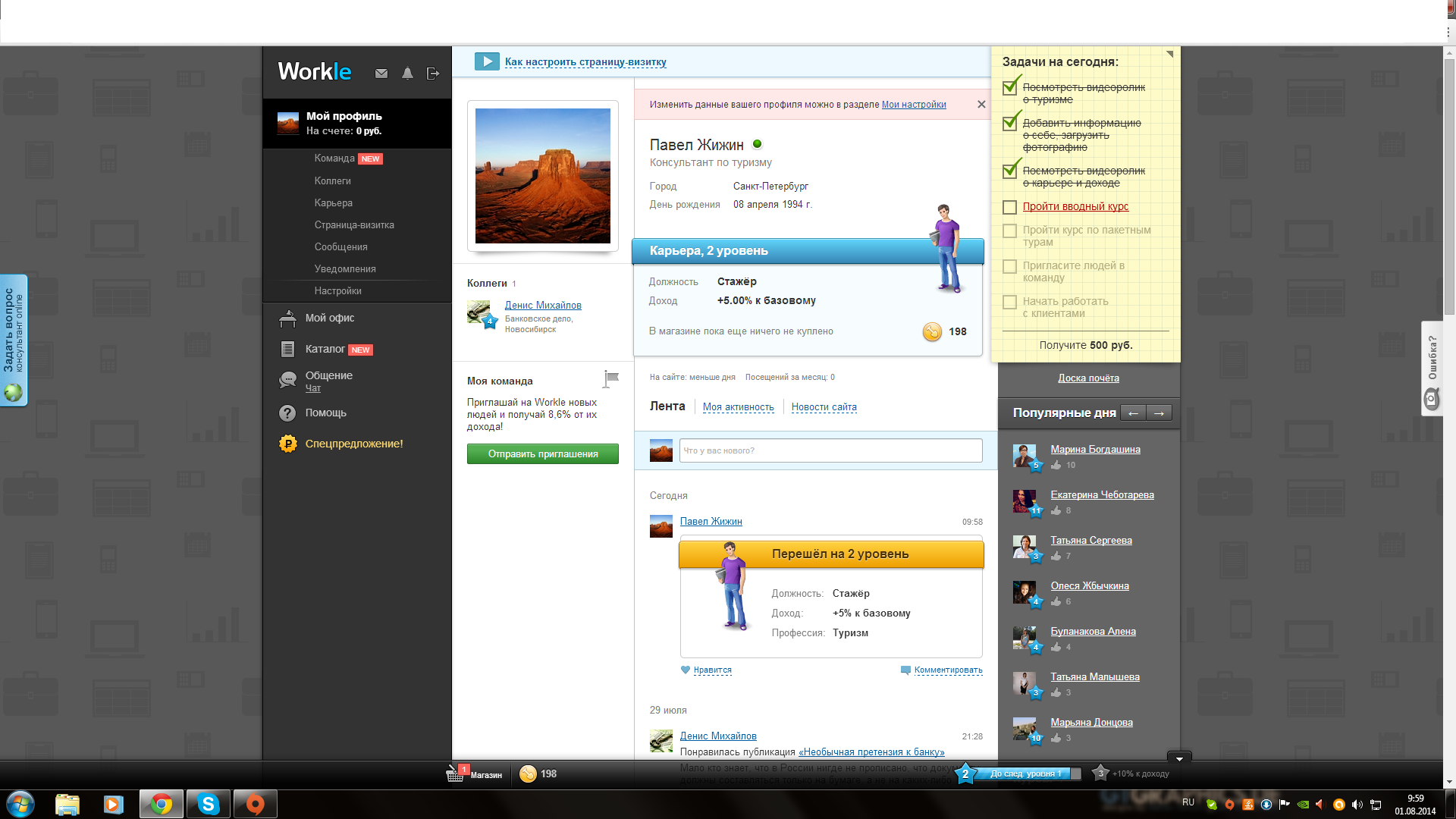Click the logout icon next to the bell
1456x819 pixels.
433,73
